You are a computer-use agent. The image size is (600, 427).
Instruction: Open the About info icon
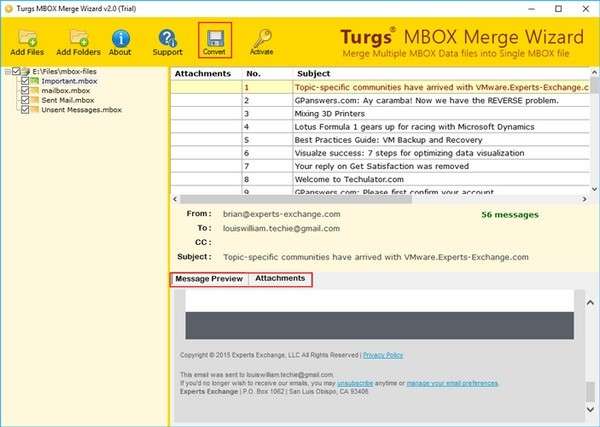(x=120, y=38)
